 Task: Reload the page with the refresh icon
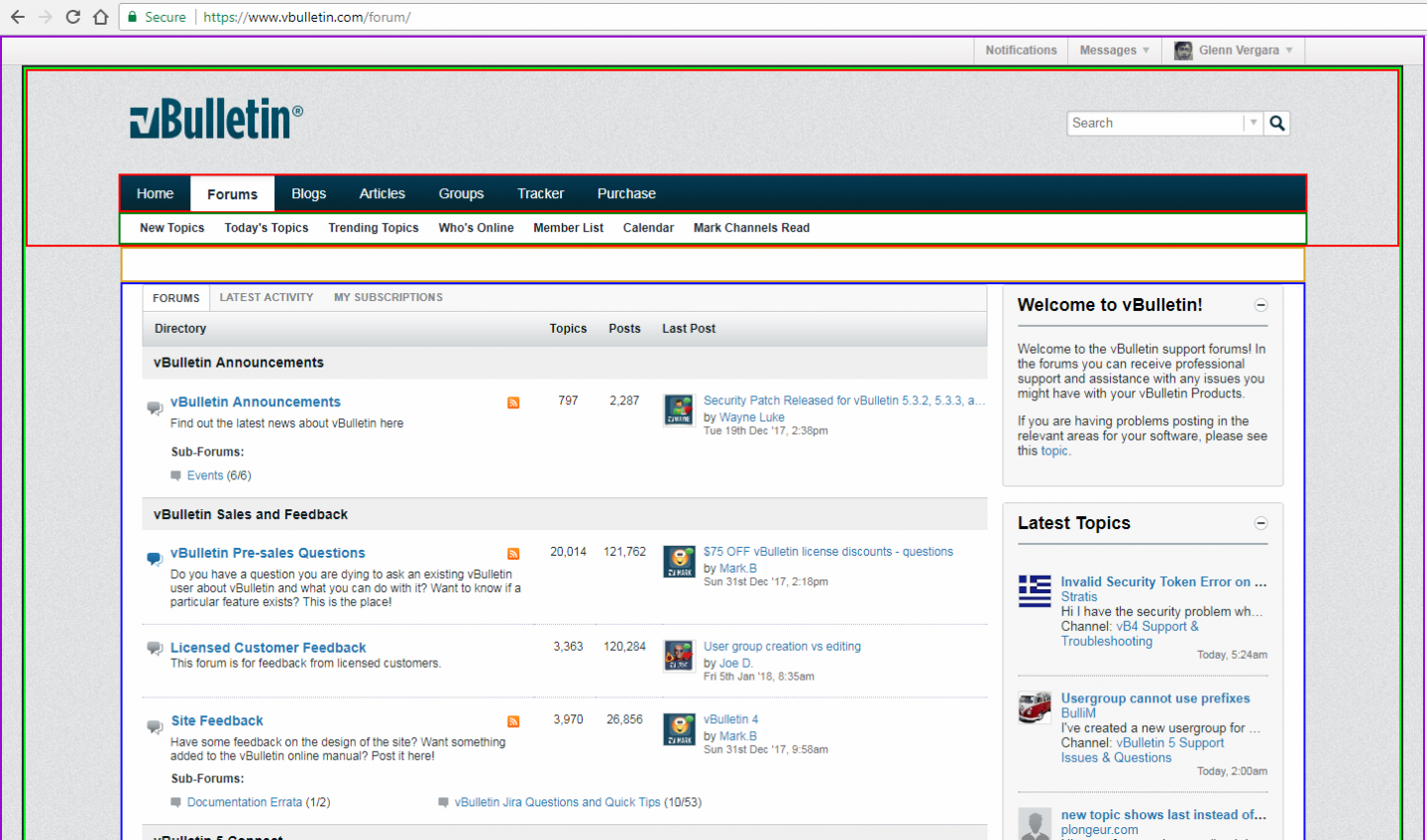[72, 17]
